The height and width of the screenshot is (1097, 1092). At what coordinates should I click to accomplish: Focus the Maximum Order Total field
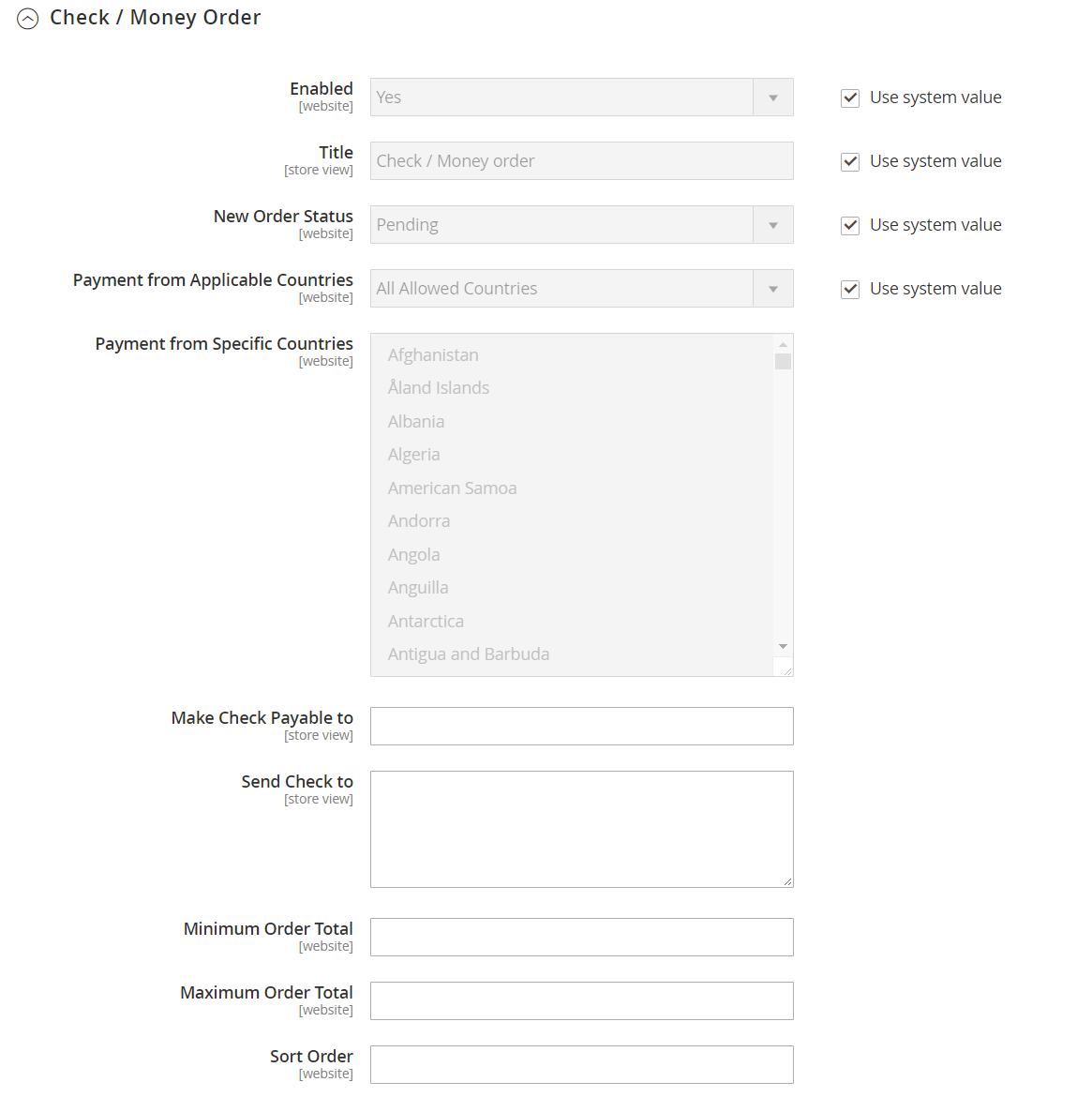point(581,1000)
